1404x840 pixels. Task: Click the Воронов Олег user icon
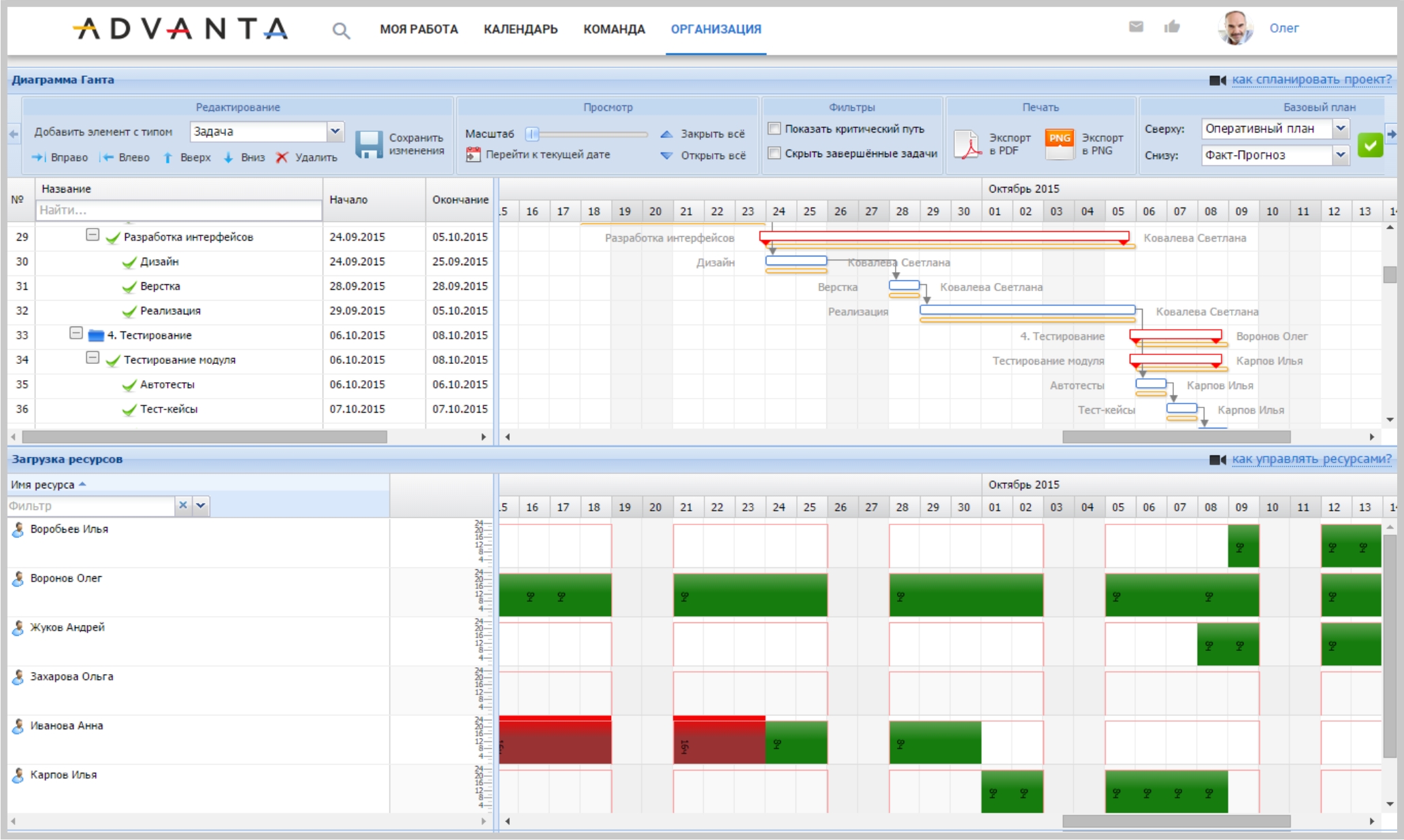coord(18,579)
